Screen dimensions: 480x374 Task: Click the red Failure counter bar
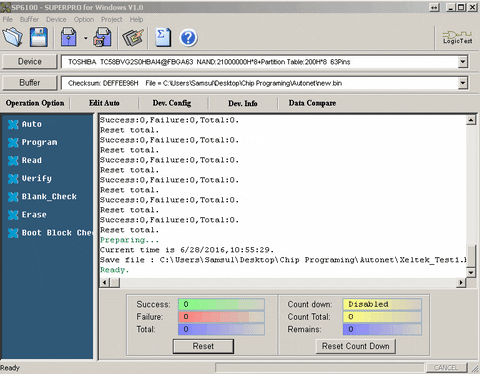tap(221, 317)
